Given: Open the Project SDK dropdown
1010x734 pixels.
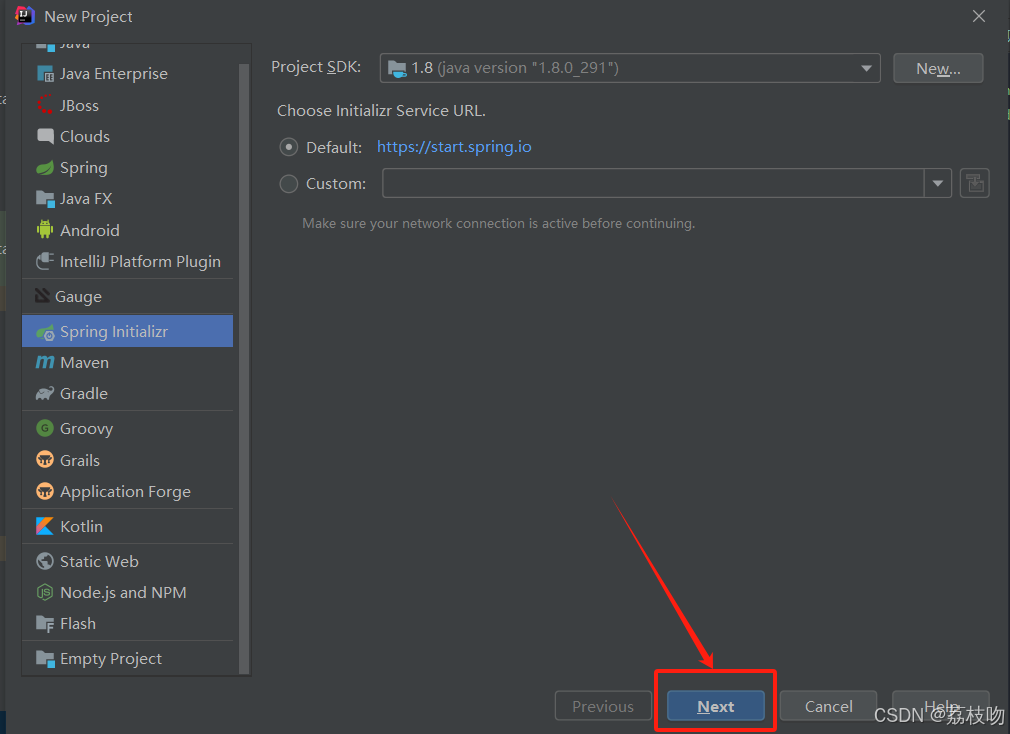Looking at the screenshot, I should click(x=630, y=68).
